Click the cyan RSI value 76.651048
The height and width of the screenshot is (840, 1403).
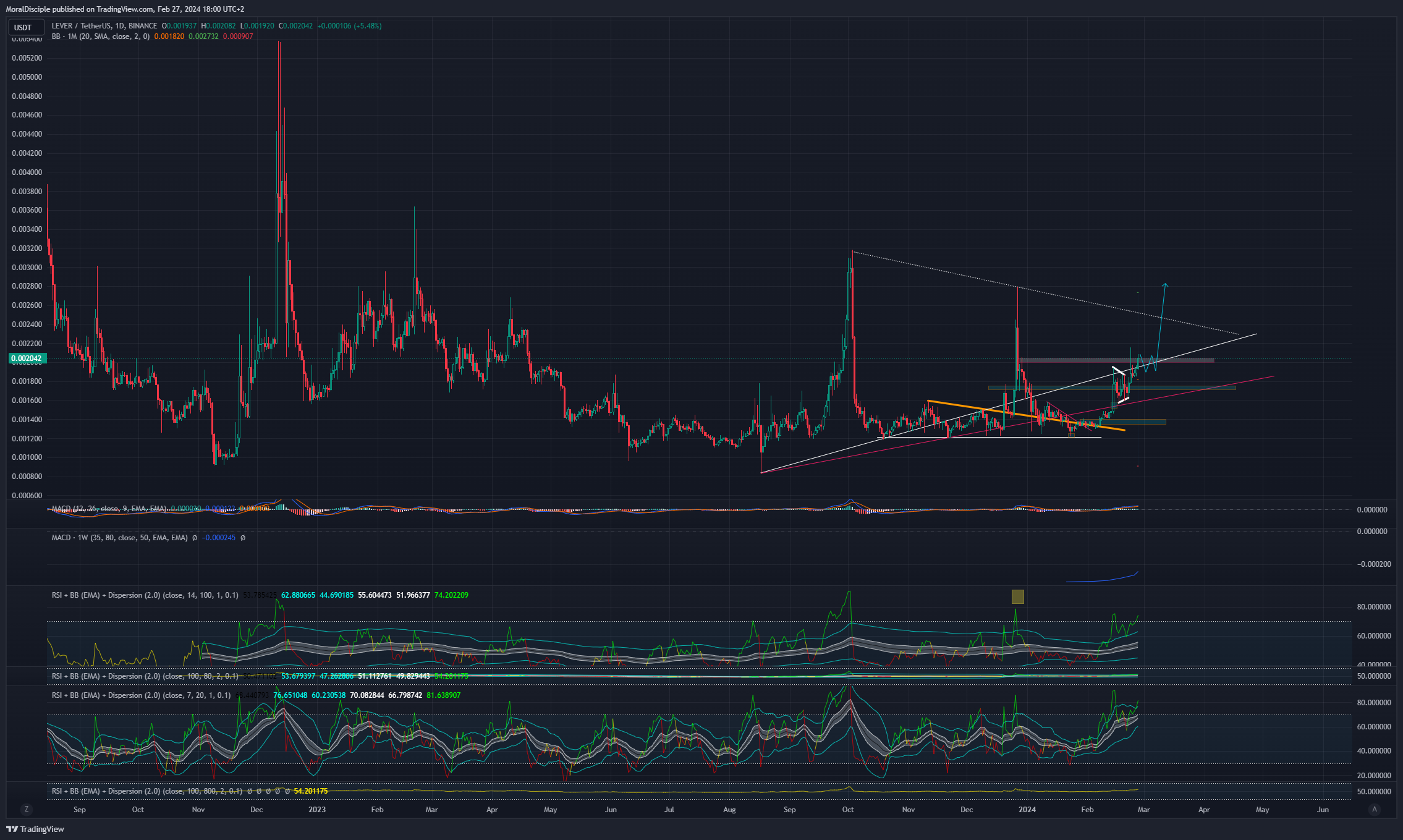coord(290,695)
